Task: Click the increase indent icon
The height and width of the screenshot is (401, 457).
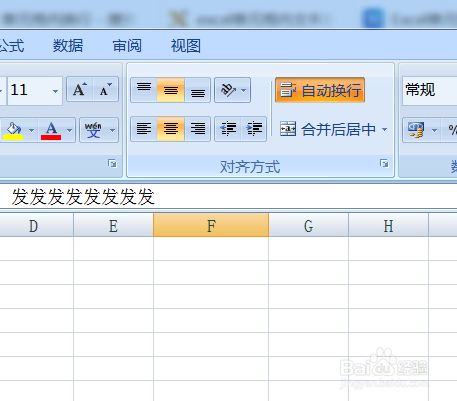Action: point(254,129)
